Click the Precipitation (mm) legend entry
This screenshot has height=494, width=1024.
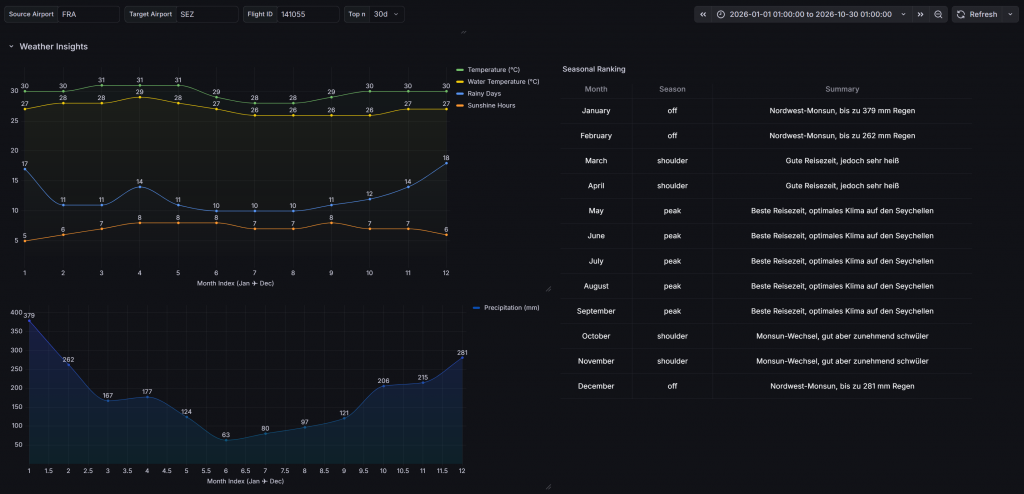511,308
